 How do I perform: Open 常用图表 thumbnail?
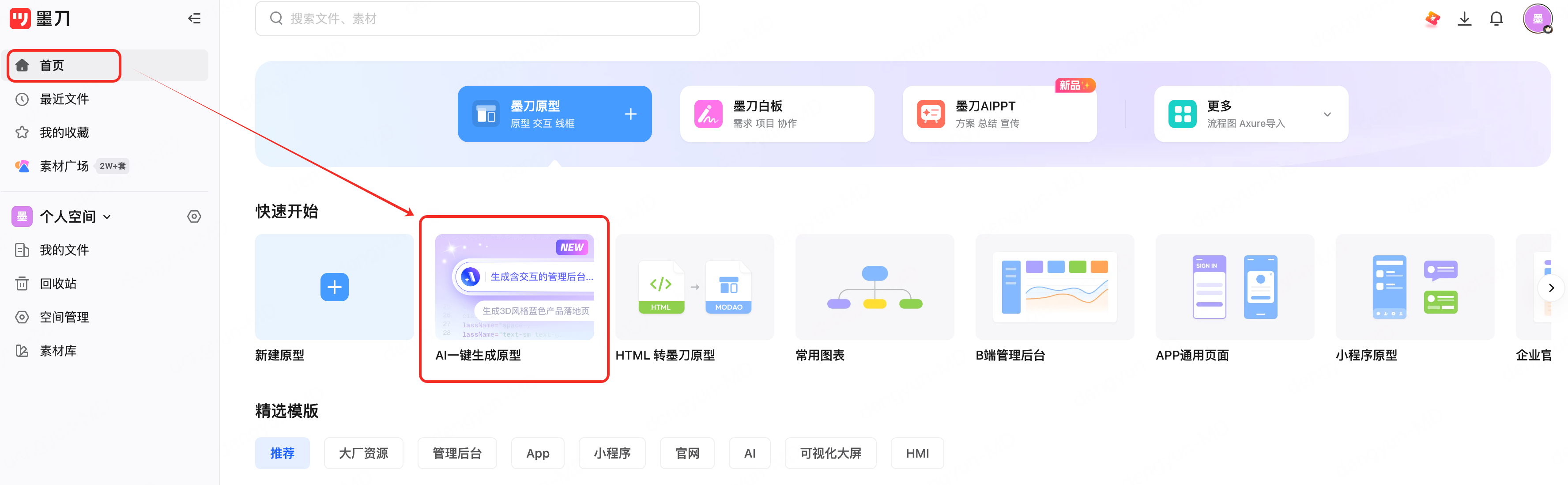pyautogui.click(x=874, y=287)
